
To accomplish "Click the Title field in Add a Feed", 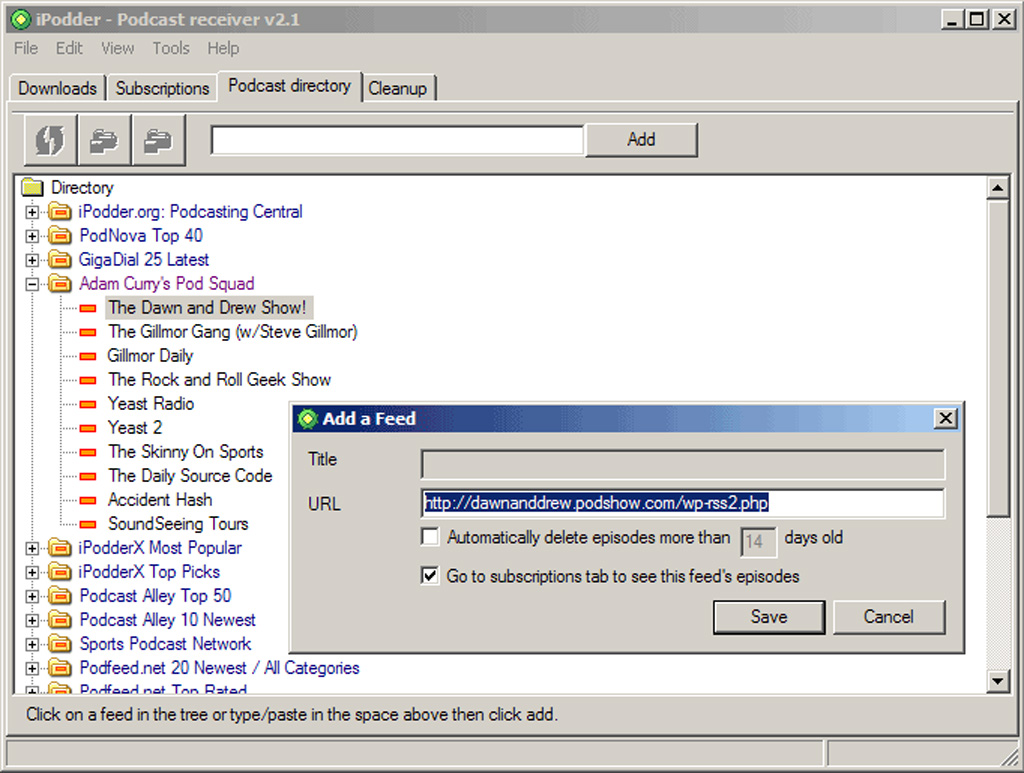I will 682,464.
